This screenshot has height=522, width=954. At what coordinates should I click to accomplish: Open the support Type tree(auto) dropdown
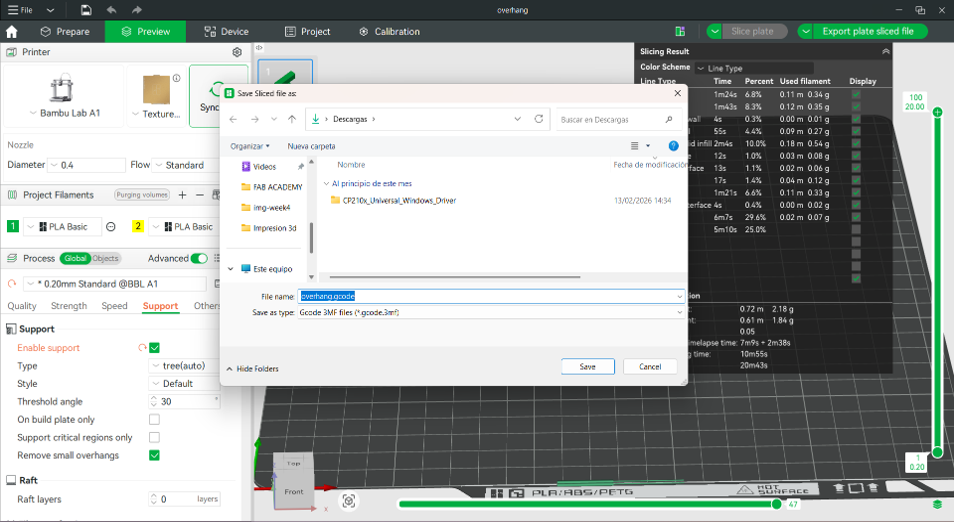[184, 366]
